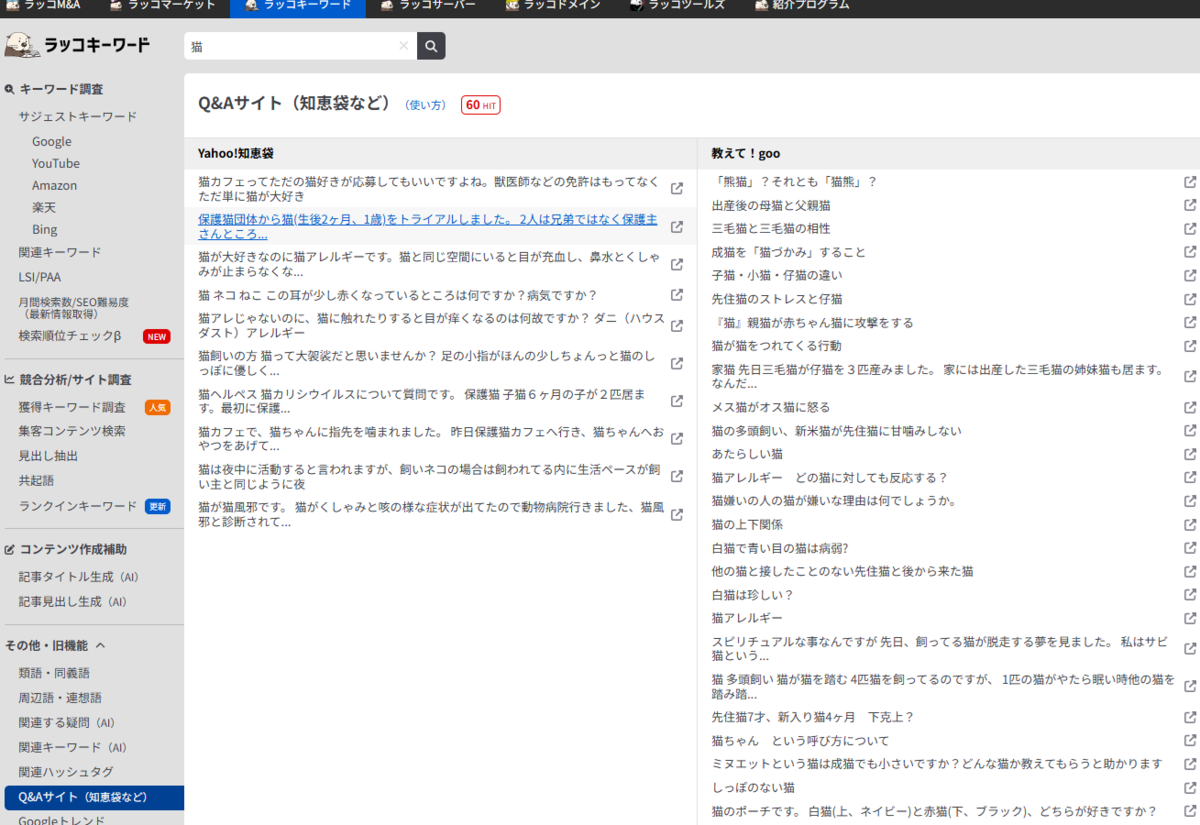Open 紹介プログラム tab
1200x825 pixels.
click(800, 6)
